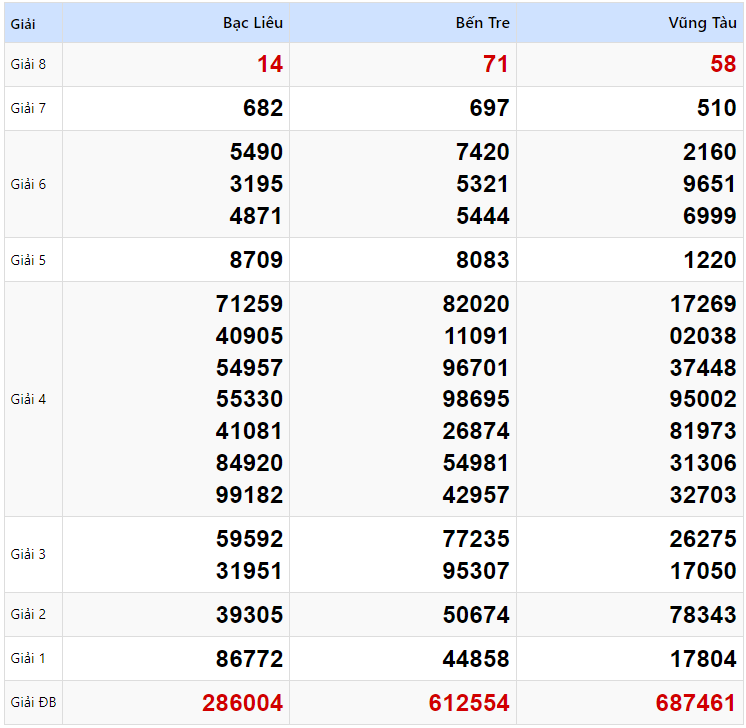Click Vũng Tàu Giải 8 number 58

click(723, 64)
